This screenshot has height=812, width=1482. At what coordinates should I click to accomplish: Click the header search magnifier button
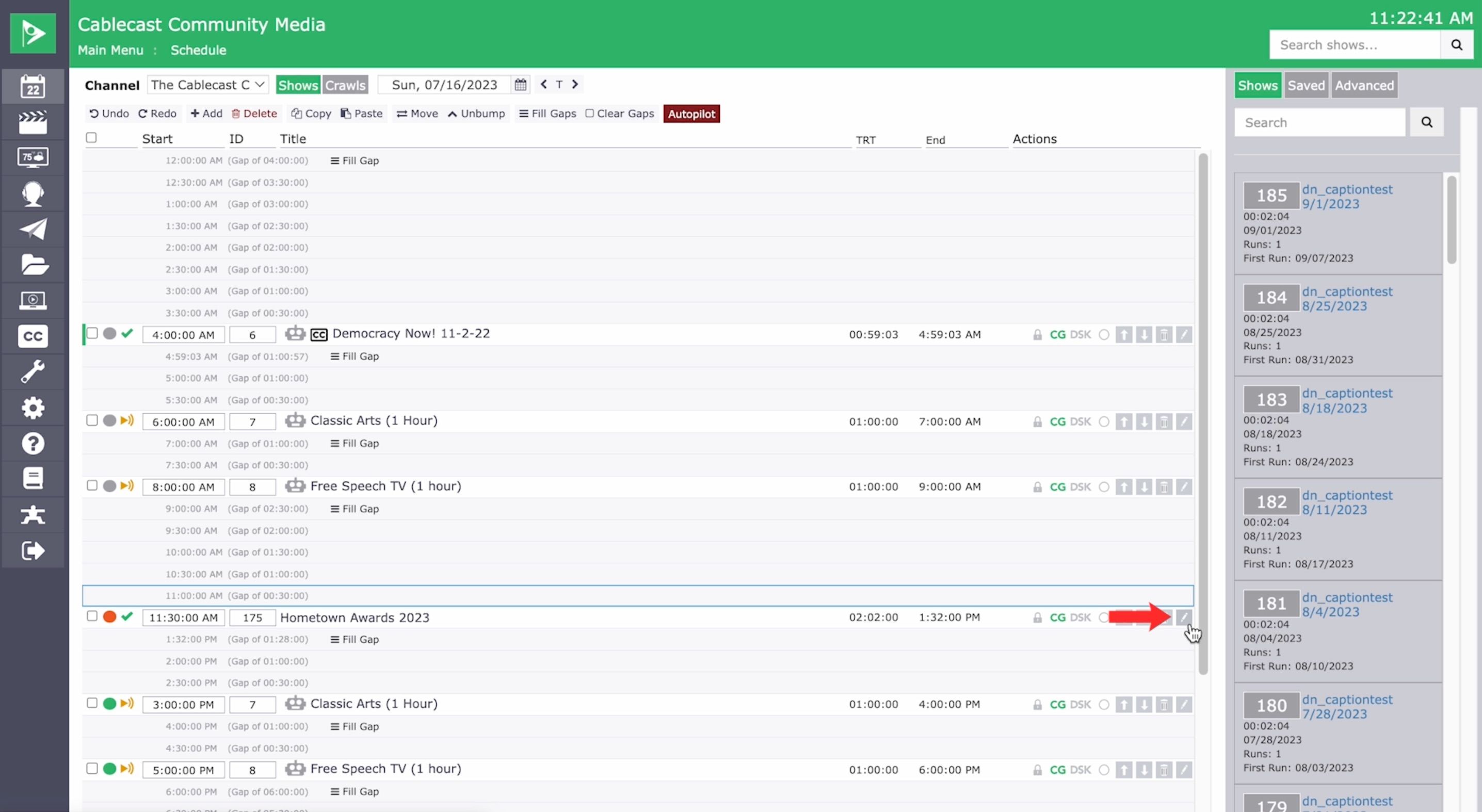click(x=1456, y=45)
